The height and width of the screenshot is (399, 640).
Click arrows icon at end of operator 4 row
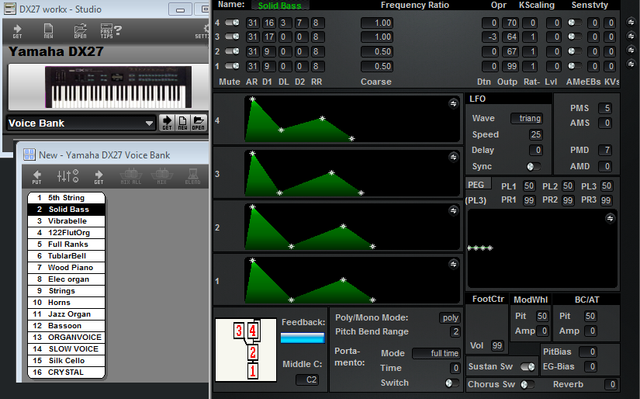click(631, 22)
